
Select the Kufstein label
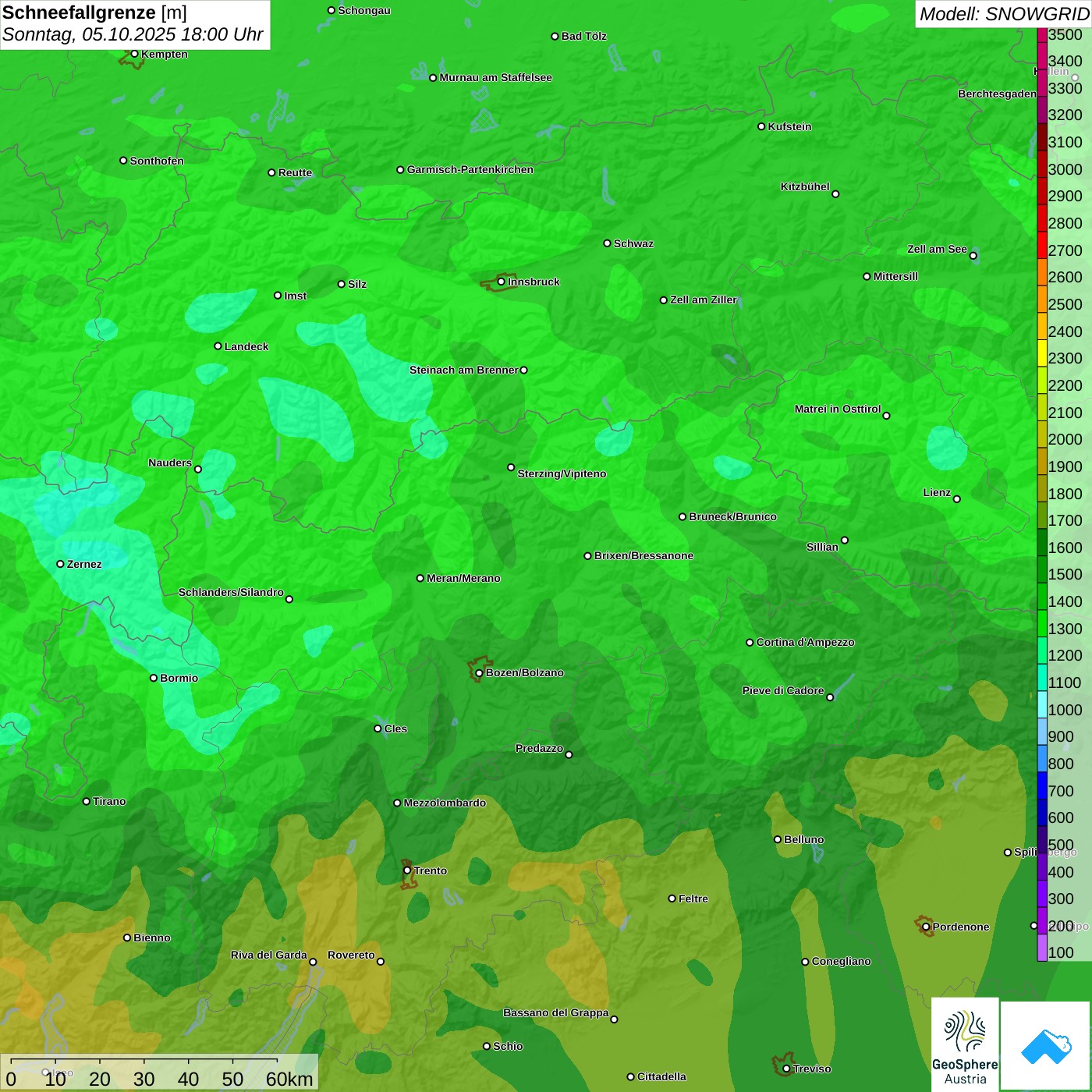789,126
